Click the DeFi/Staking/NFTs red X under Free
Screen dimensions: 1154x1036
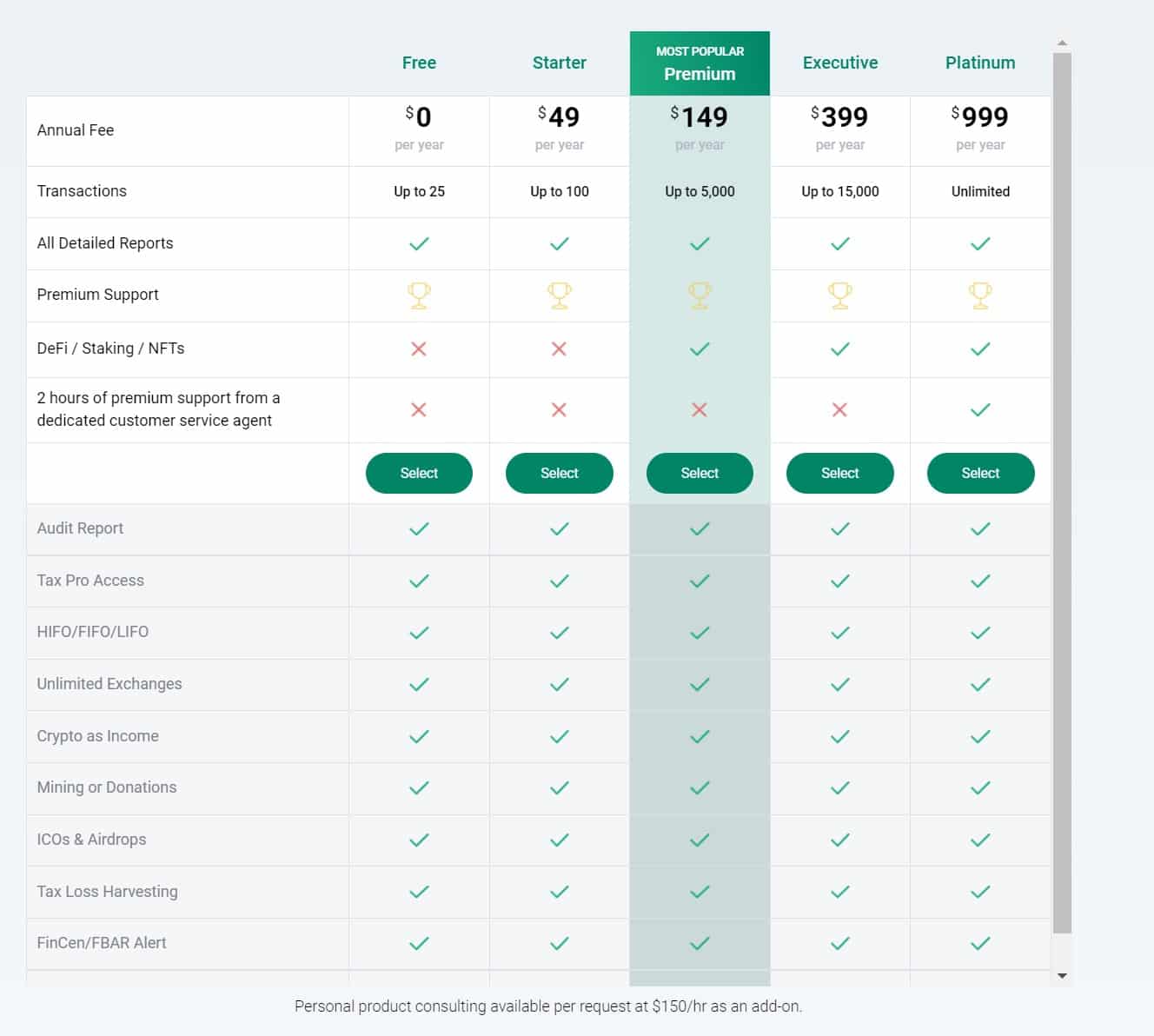[419, 349]
